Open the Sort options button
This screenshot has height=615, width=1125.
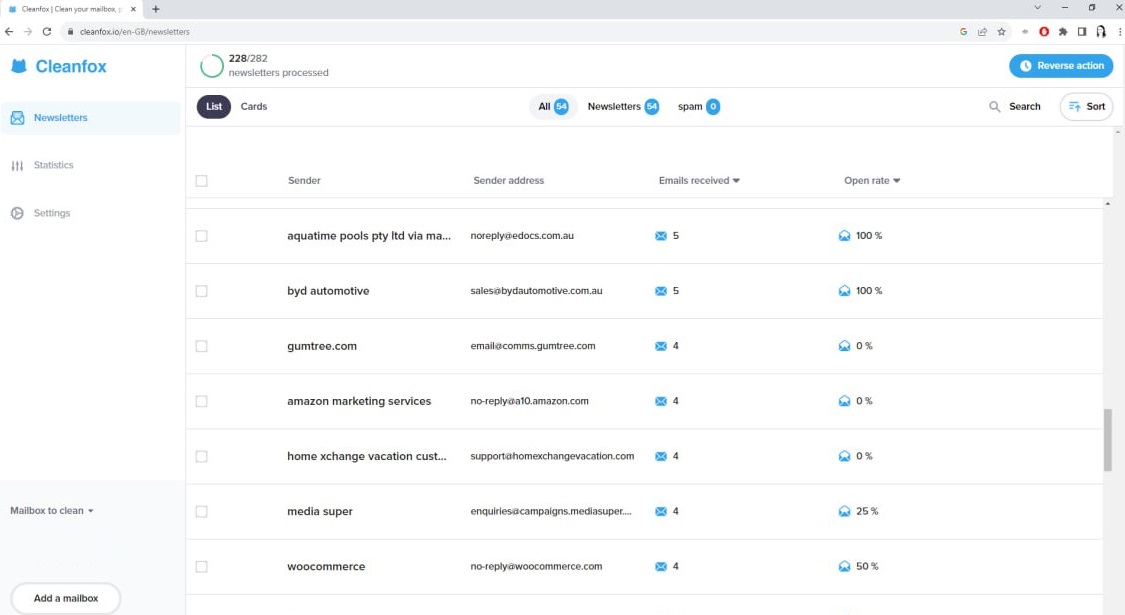click(x=1086, y=107)
